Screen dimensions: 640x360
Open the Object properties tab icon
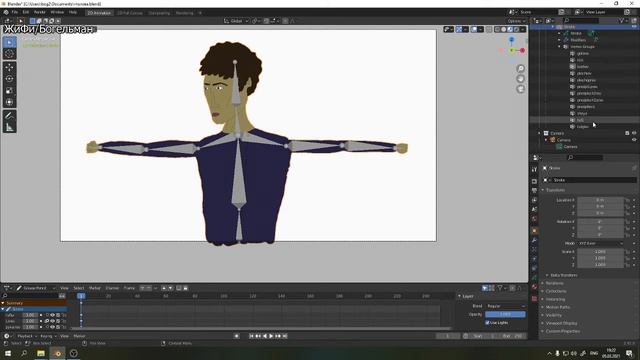[x=534, y=231]
